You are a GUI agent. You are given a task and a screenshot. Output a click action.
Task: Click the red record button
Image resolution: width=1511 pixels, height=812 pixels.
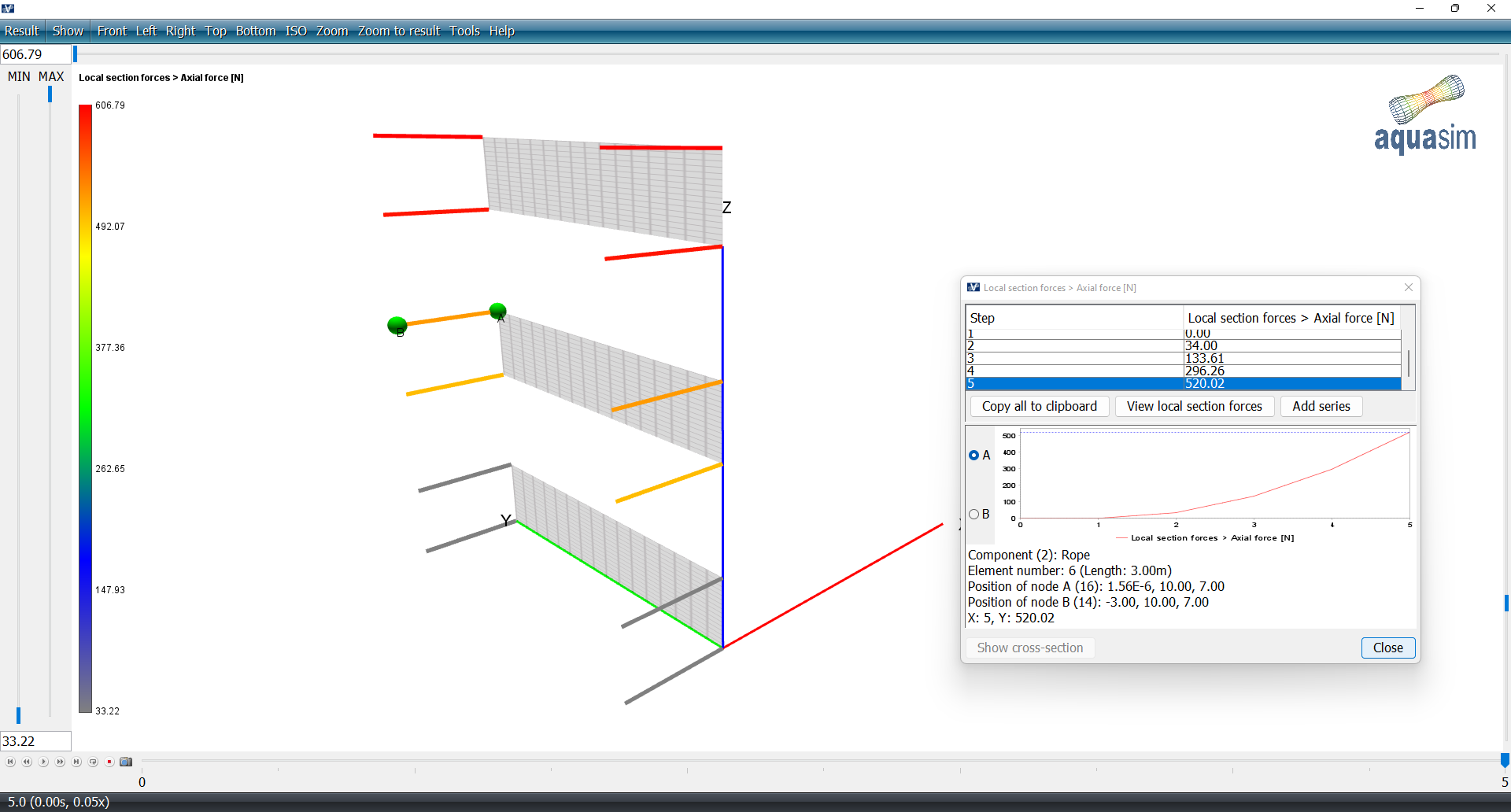[x=109, y=762]
